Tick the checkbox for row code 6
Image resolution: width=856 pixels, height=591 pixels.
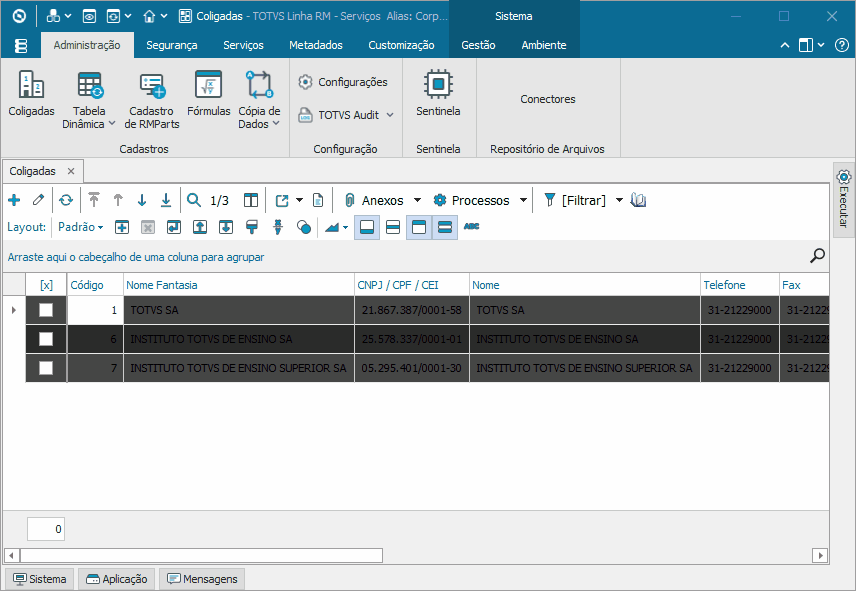tap(46, 339)
